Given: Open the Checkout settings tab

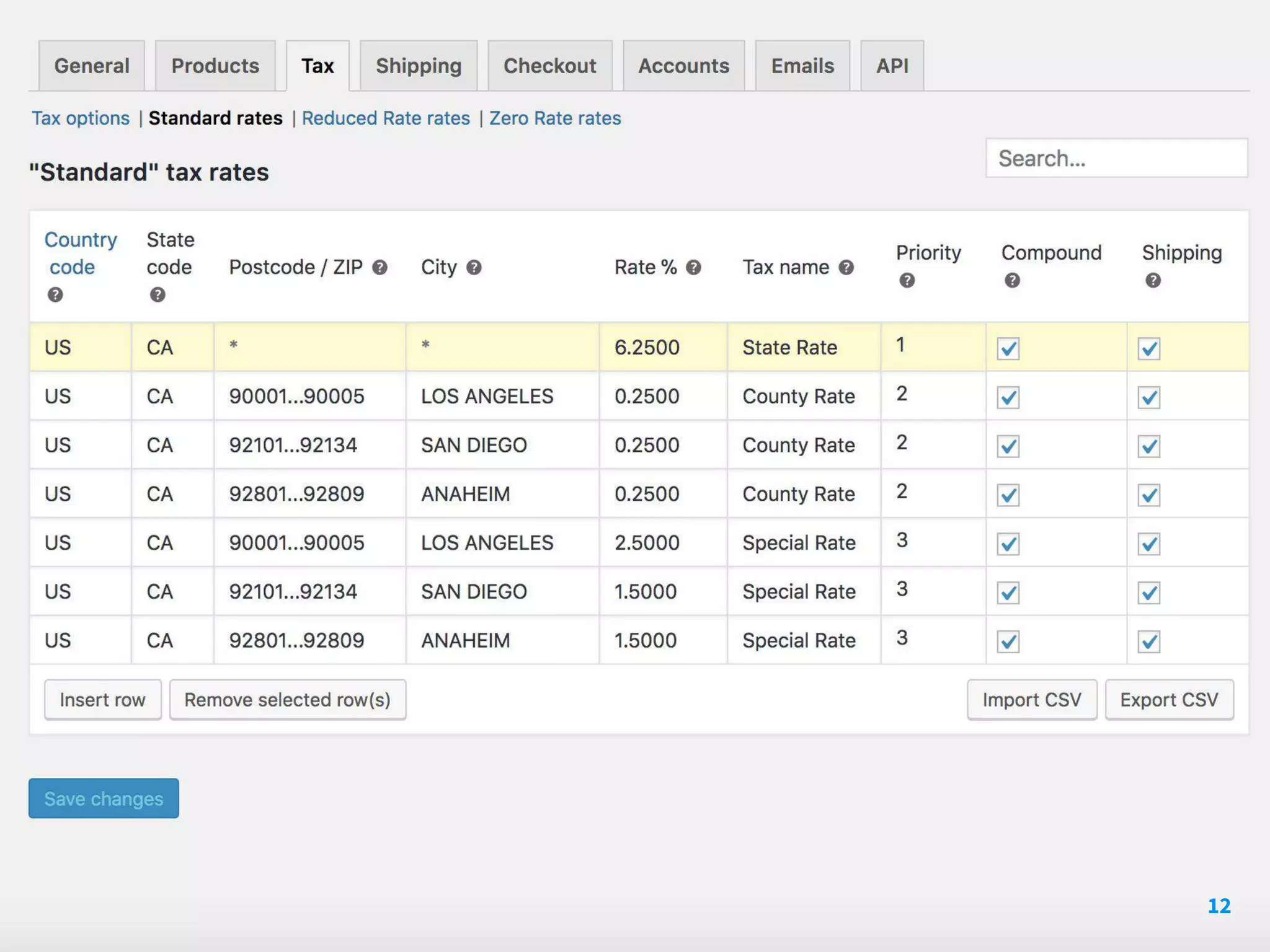Looking at the screenshot, I should pyautogui.click(x=549, y=66).
